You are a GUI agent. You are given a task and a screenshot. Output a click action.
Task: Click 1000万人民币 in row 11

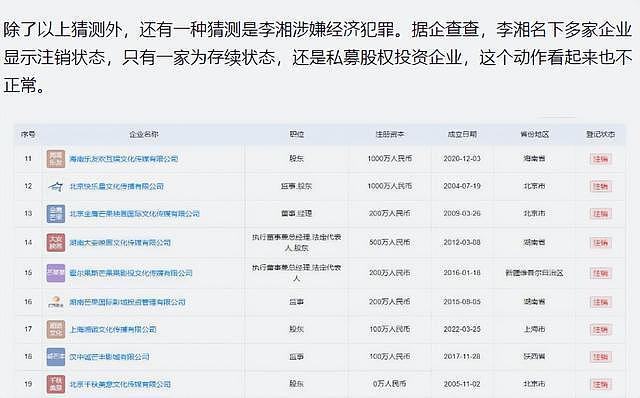(390, 159)
